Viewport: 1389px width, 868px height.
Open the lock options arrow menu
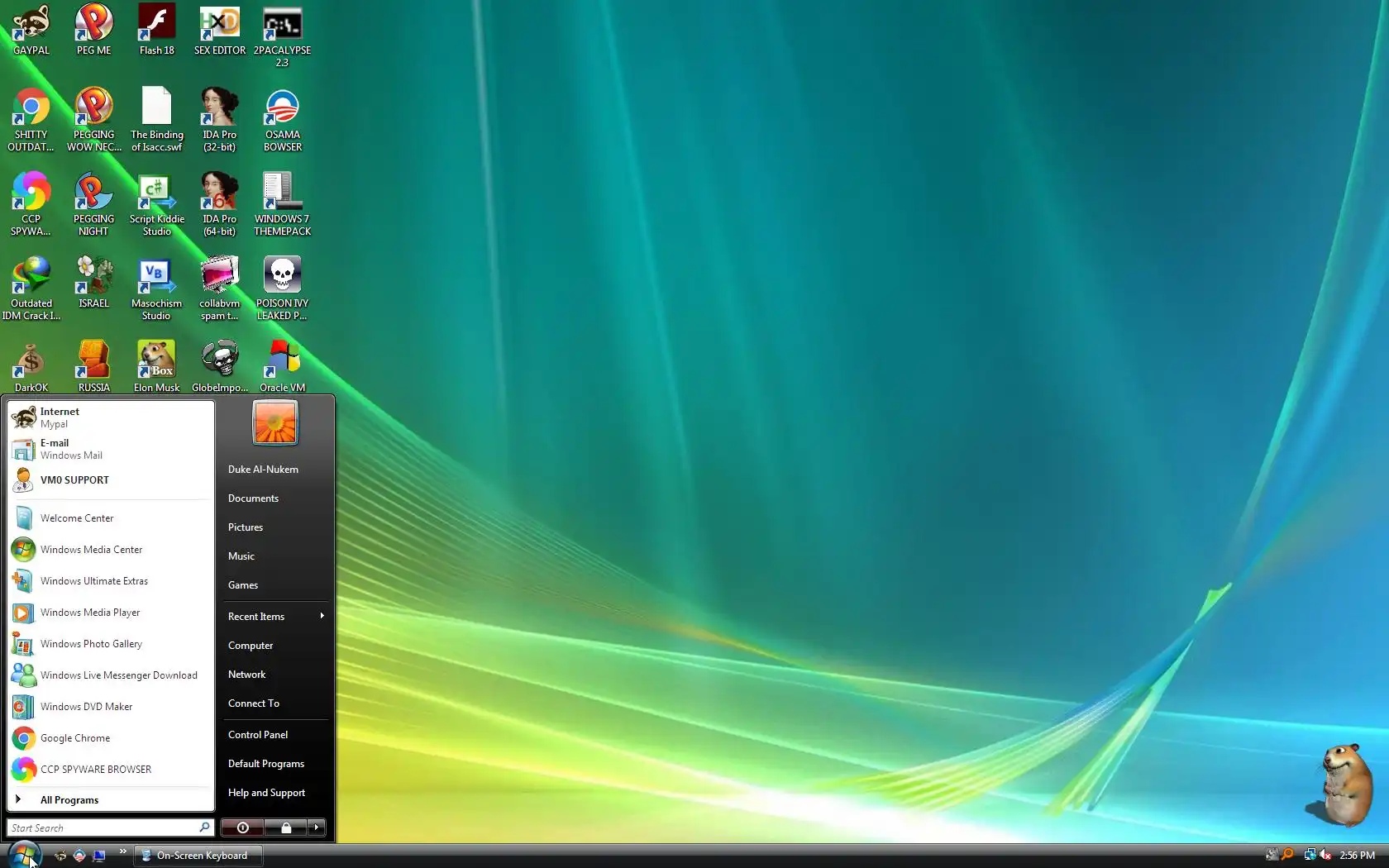pyautogui.click(x=317, y=827)
